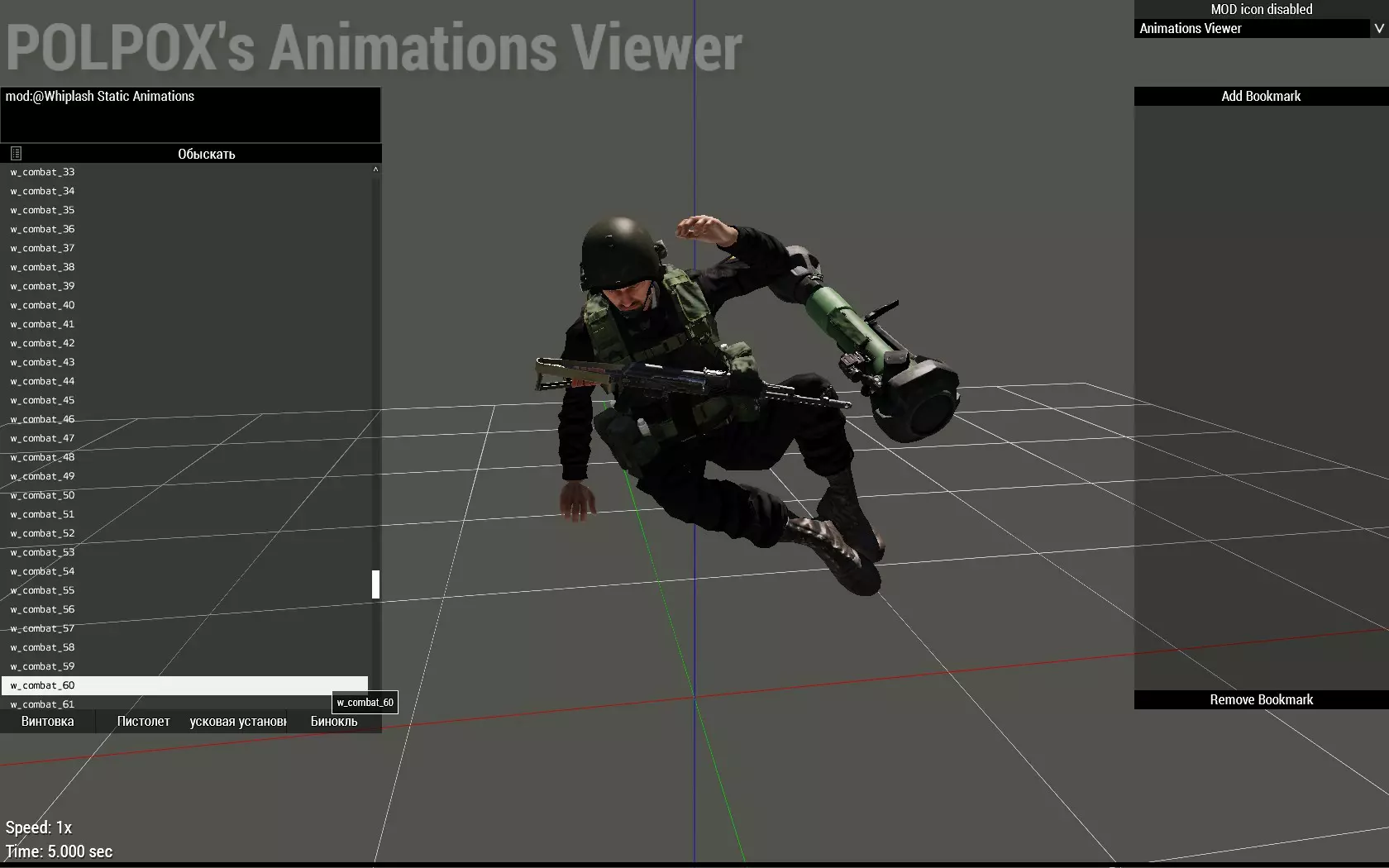
Task: Select animation w_combat_56
Action: (x=185, y=609)
